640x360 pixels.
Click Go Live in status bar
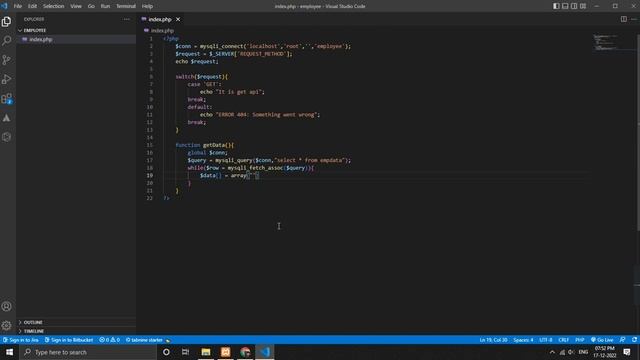[602, 340]
